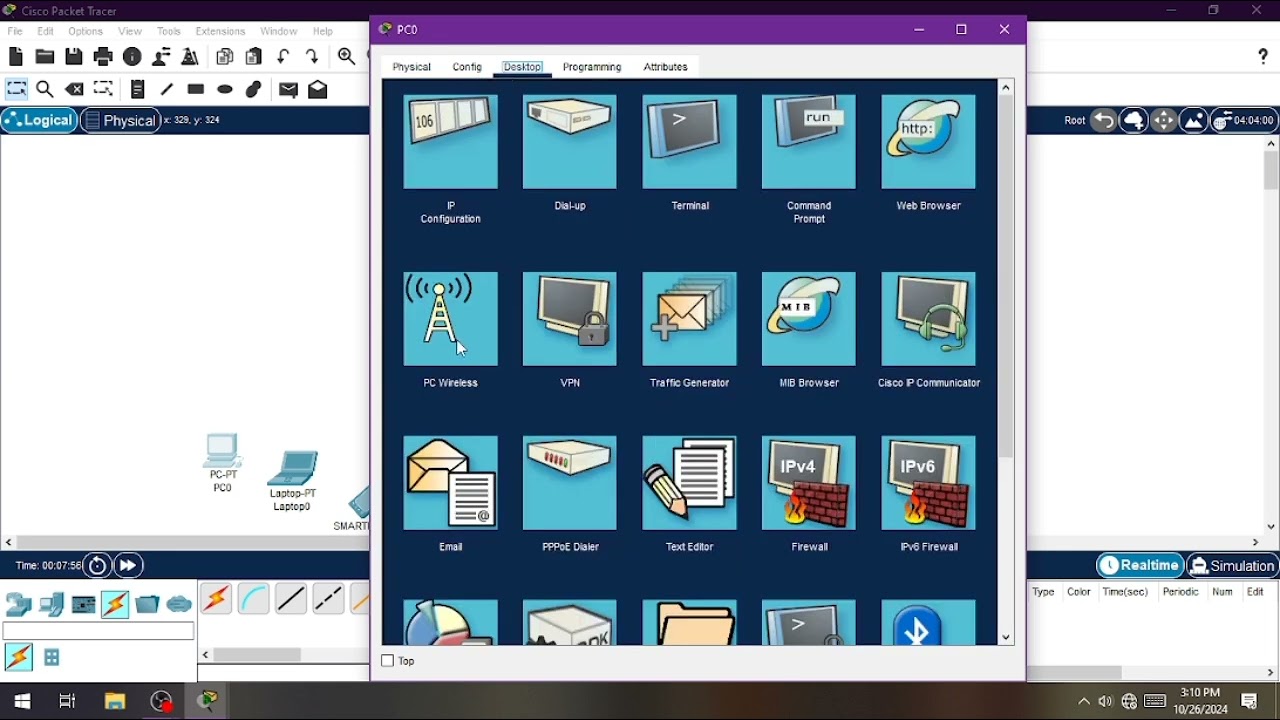Click the Print toolbar icon
The height and width of the screenshot is (720, 1280).
103,57
